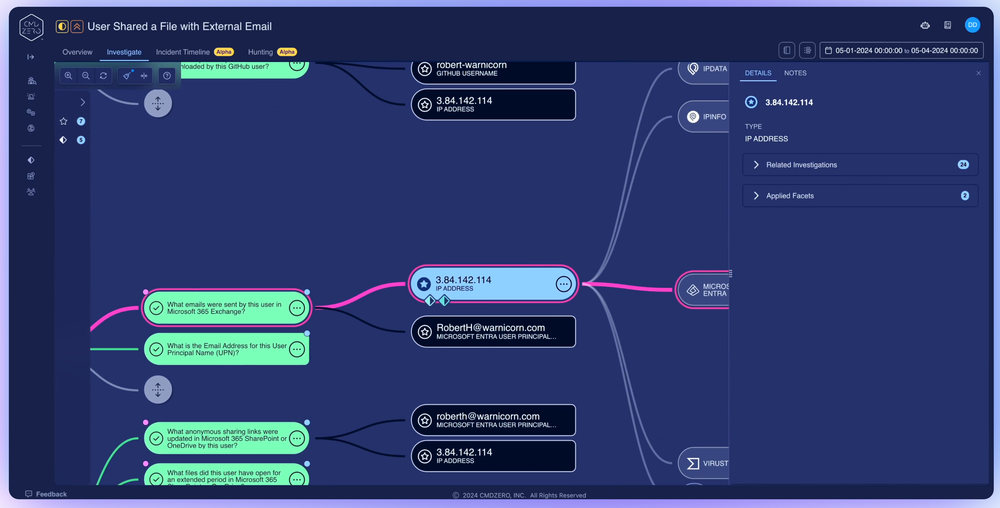Click the IPDATA integration node
The height and width of the screenshot is (508, 1000).
pos(703,69)
